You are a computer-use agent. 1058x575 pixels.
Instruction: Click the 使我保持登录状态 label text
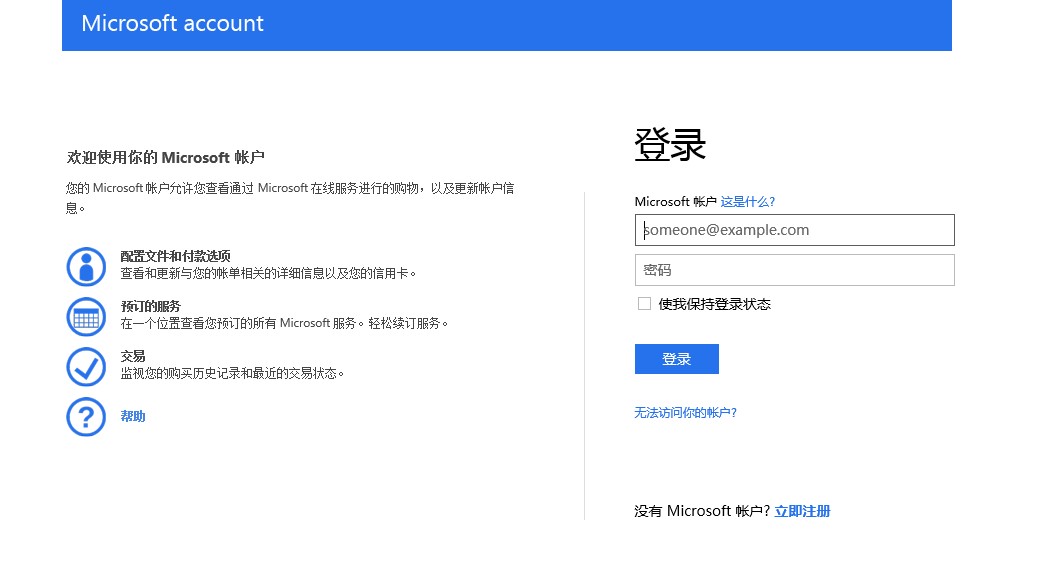point(715,304)
